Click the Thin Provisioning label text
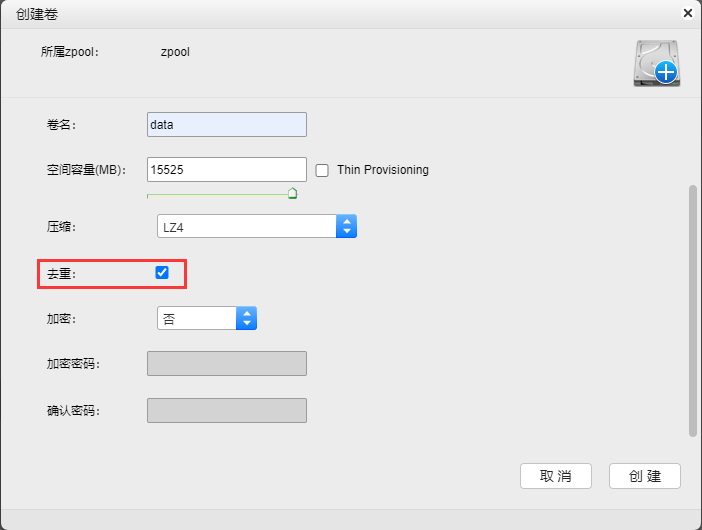The height and width of the screenshot is (530, 702). tap(383, 170)
